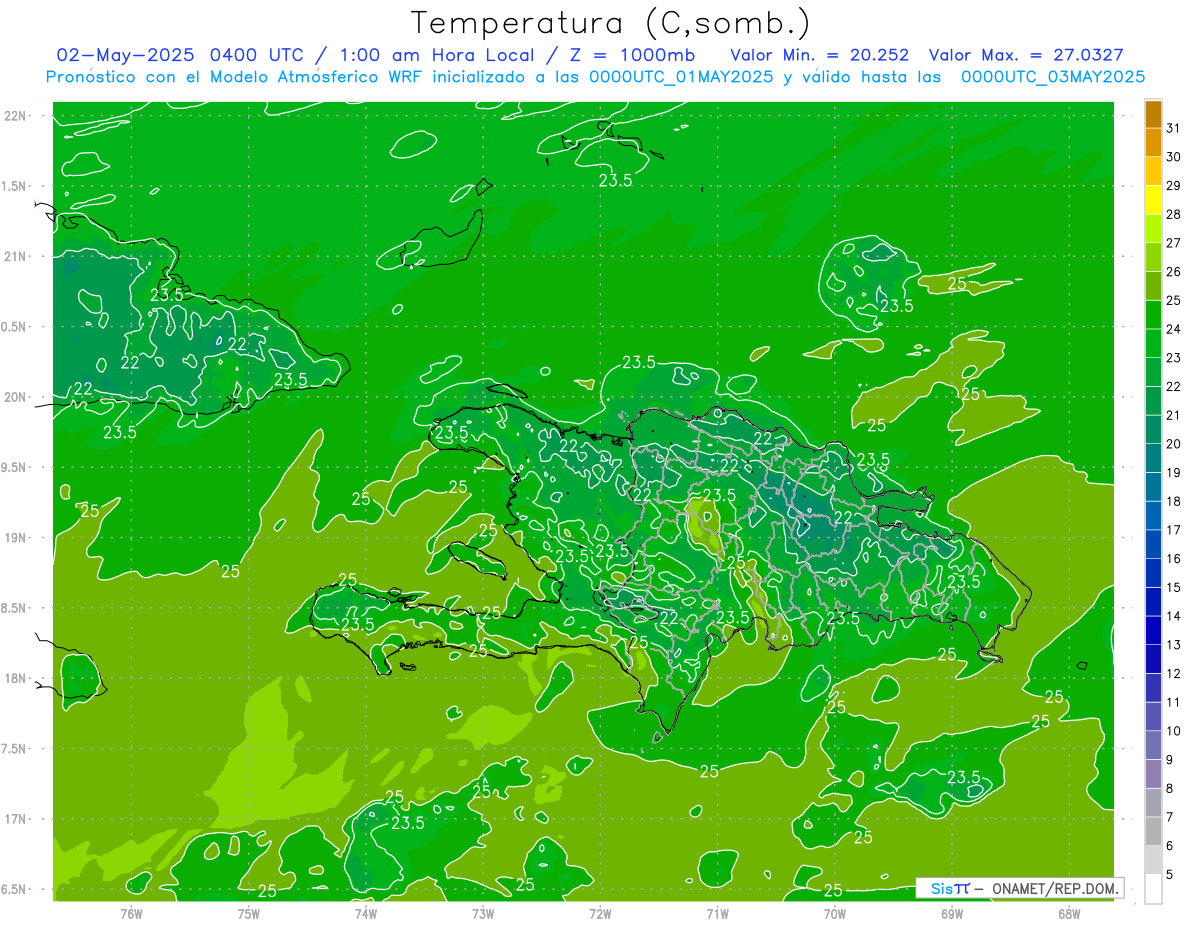Click the "Z = 1000mb" pressure level text
Viewport: 1200px width, 927px height.
pos(632,54)
